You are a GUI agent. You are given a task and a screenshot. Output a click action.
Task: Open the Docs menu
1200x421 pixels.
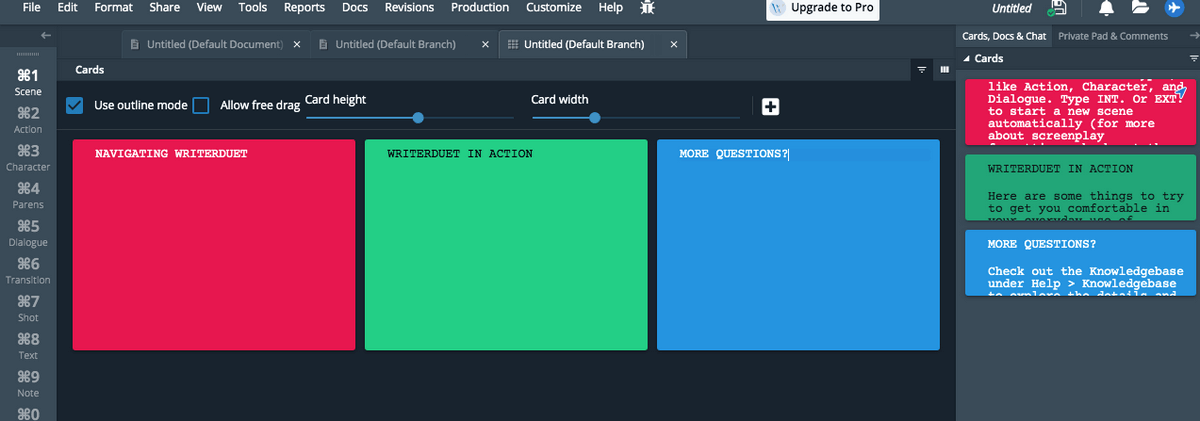pos(355,7)
